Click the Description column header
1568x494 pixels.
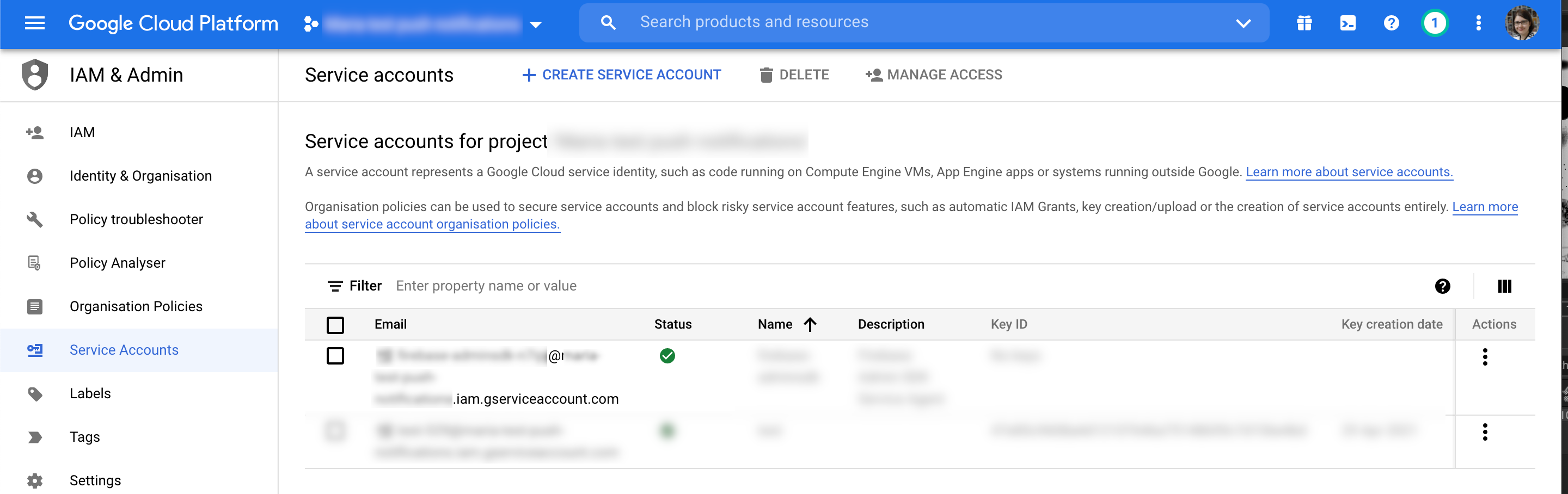tap(891, 324)
